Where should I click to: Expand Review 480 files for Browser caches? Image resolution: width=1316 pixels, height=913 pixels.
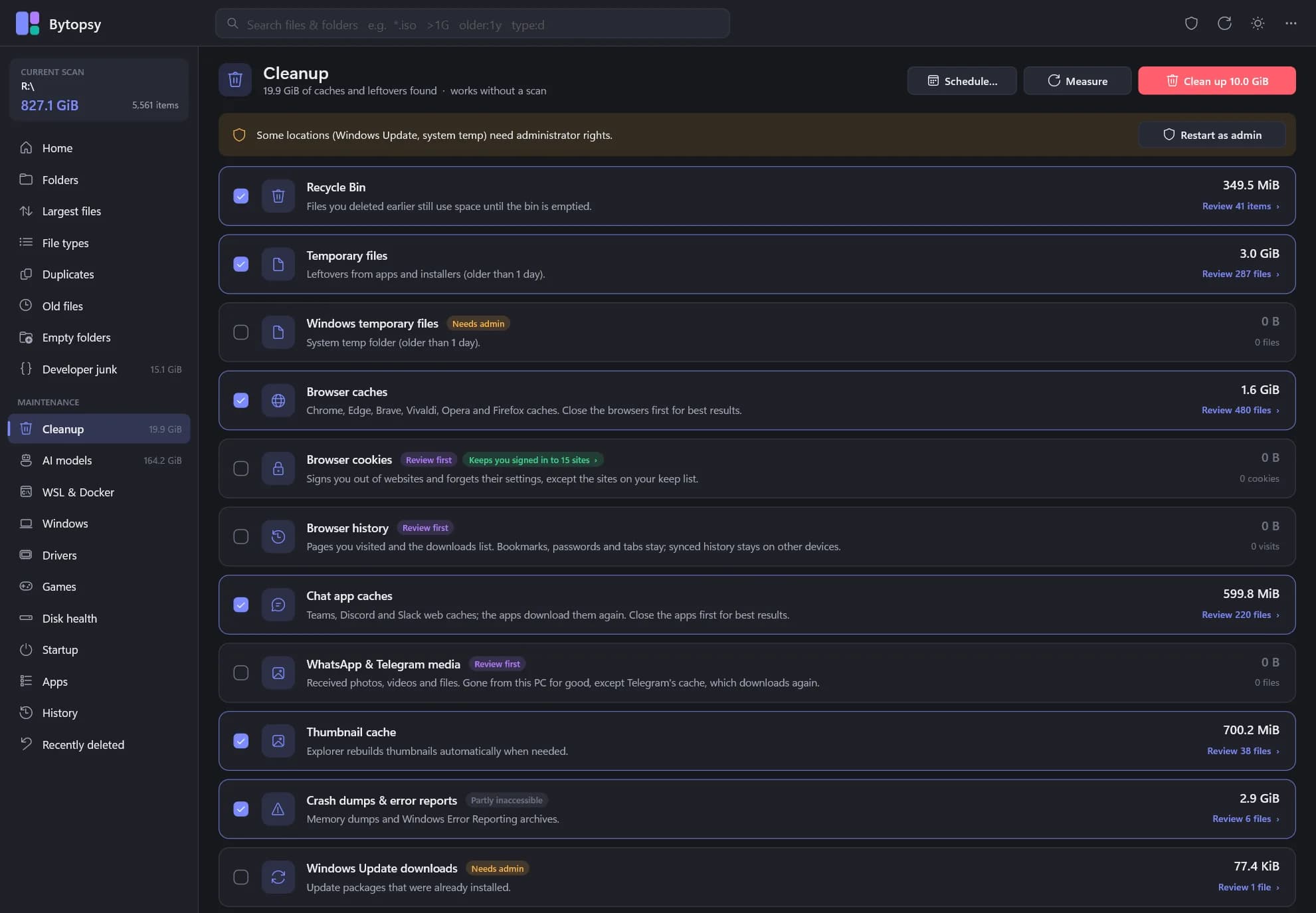1240,410
